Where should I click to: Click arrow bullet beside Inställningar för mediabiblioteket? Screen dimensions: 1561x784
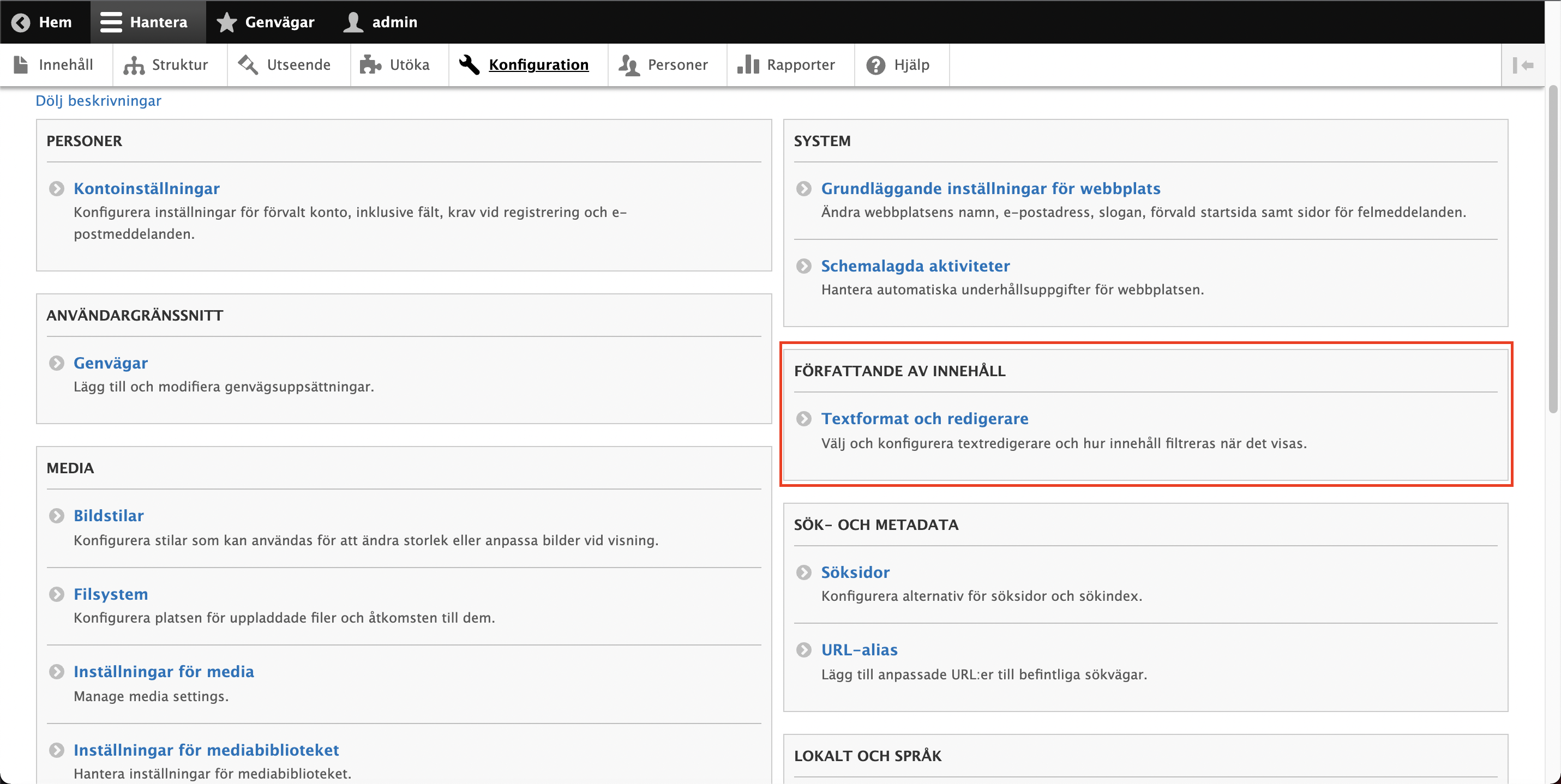pos(56,751)
